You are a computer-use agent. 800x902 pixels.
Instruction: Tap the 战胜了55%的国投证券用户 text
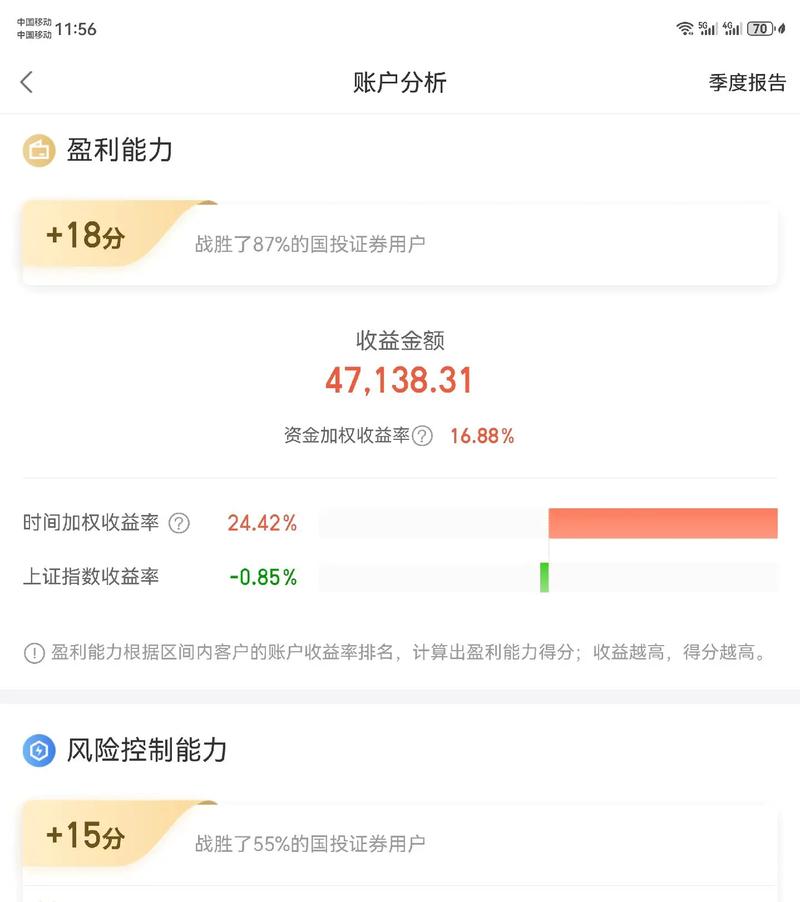(x=310, y=844)
